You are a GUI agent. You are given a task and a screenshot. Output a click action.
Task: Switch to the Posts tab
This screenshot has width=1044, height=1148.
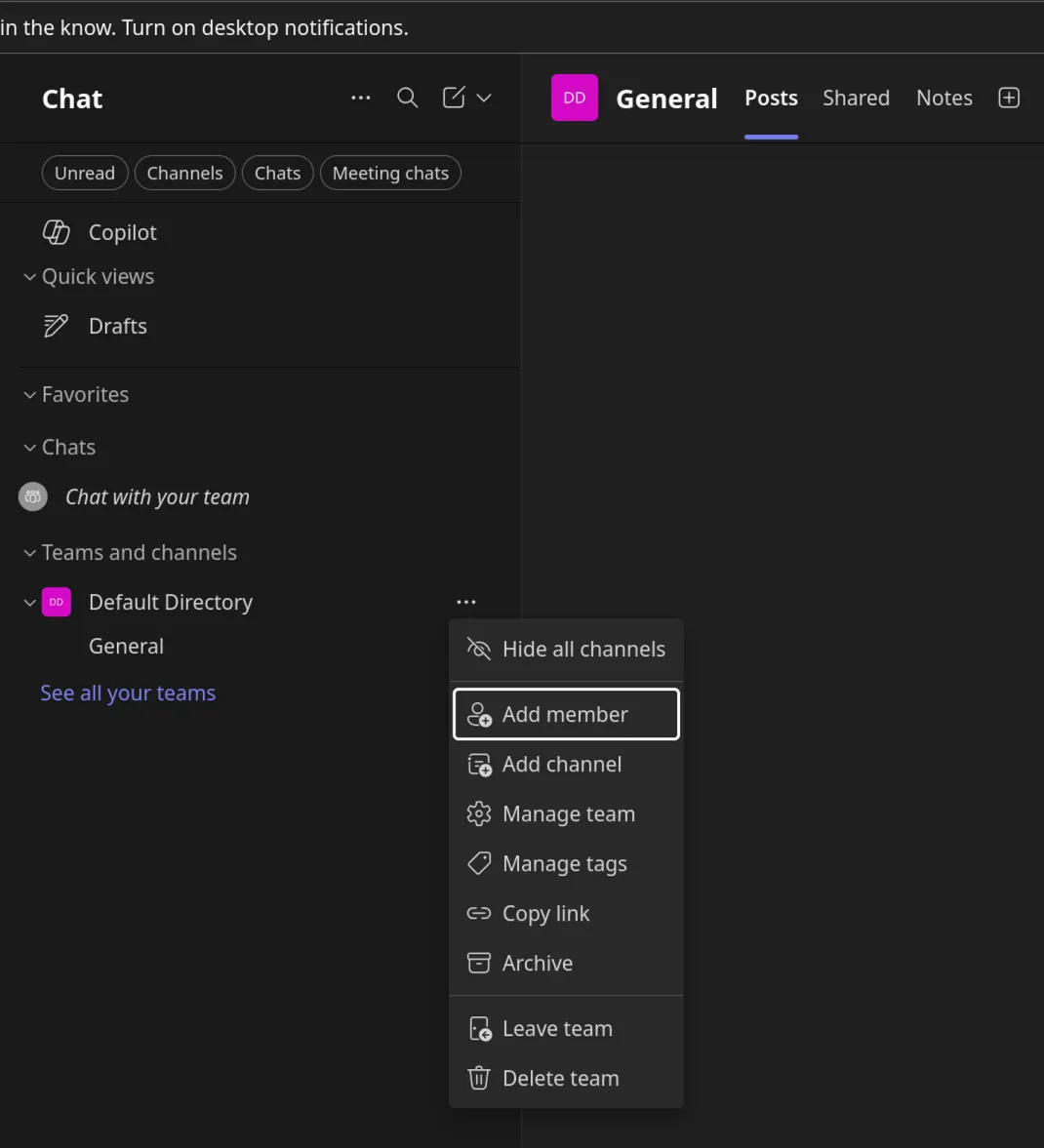coord(771,99)
